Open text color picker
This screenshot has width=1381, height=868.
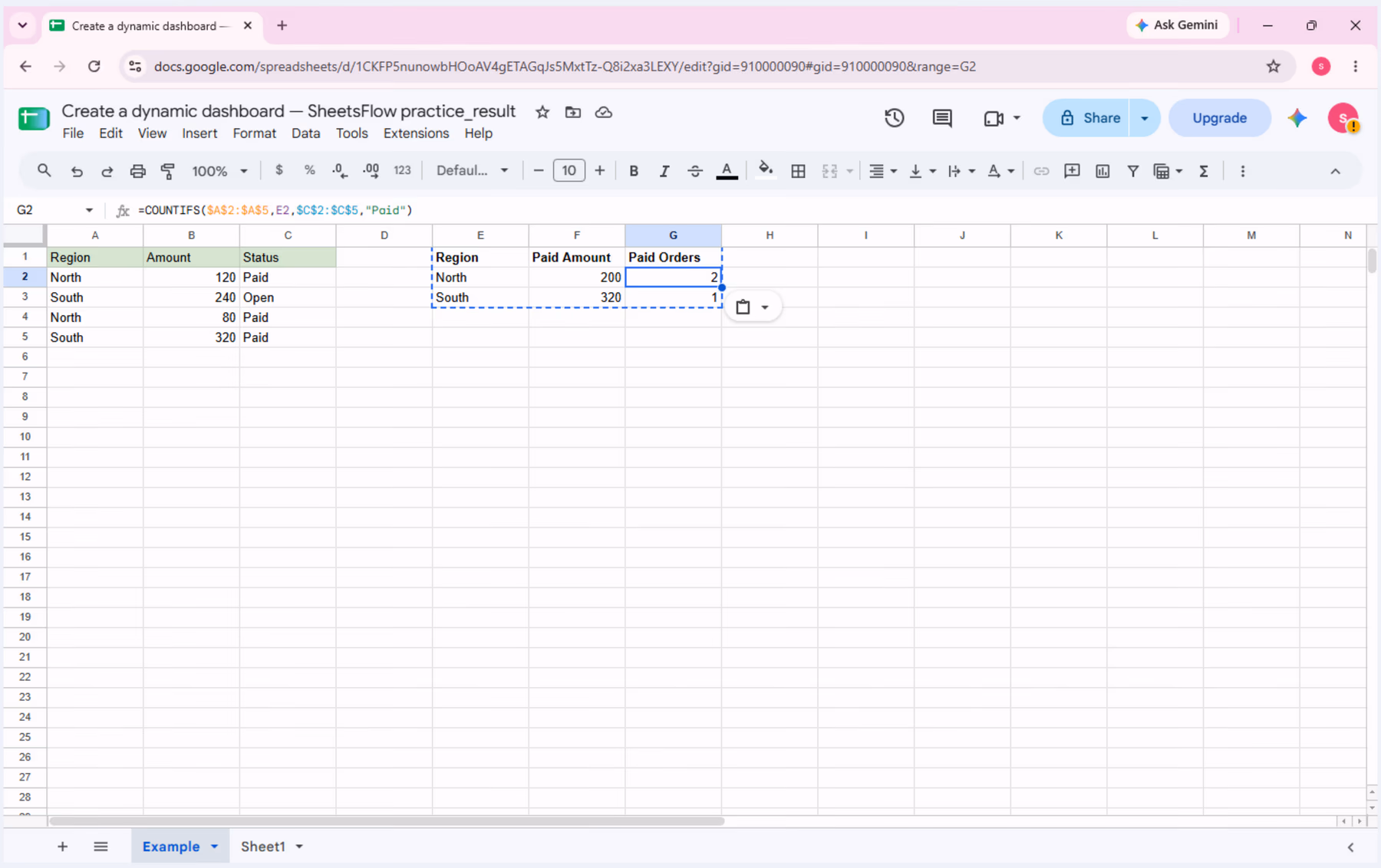(x=727, y=170)
